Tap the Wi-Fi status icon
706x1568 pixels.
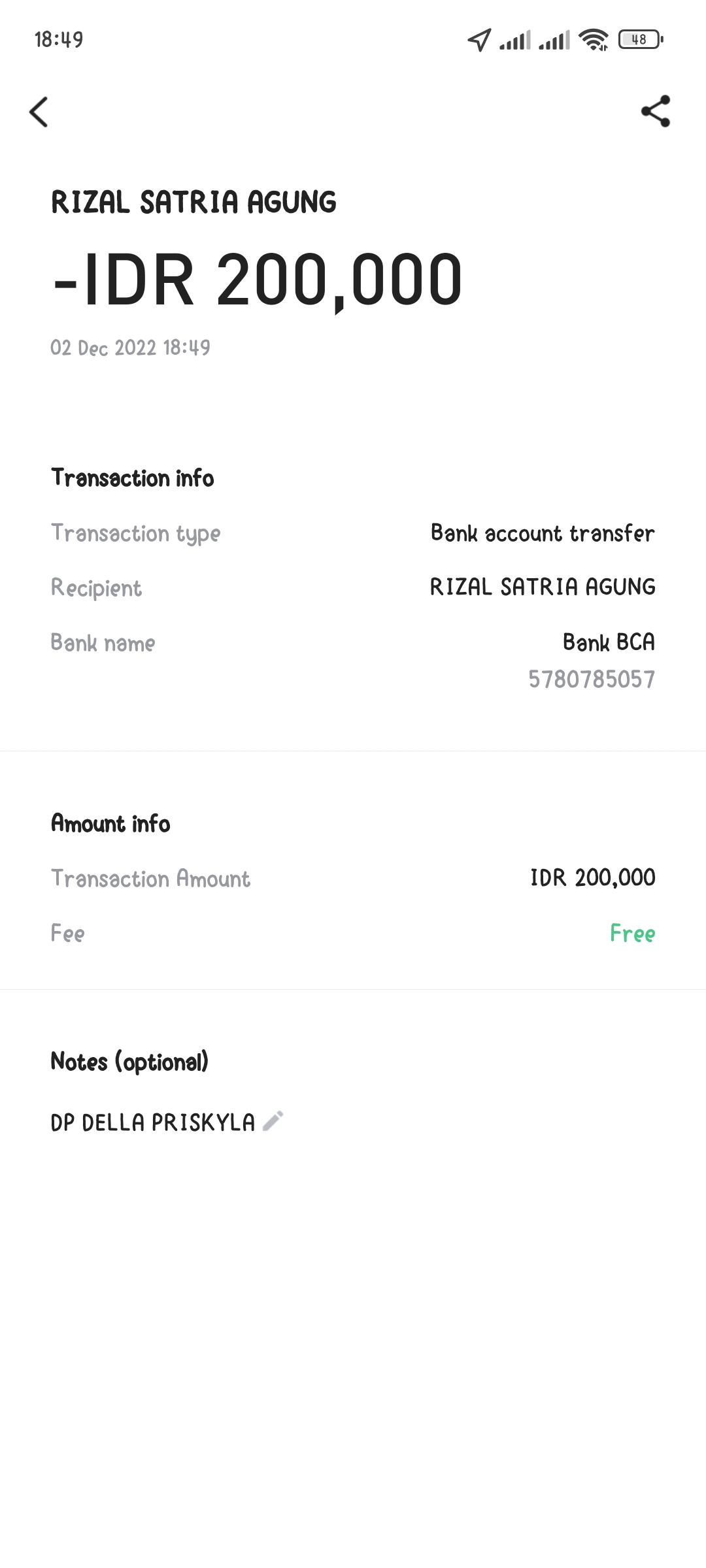click(594, 40)
